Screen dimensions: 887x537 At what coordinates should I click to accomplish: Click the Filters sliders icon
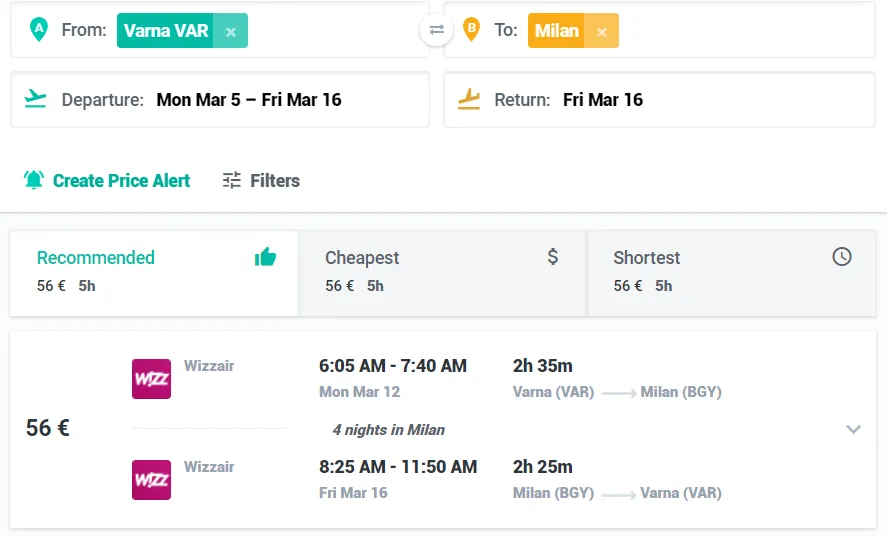point(231,180)
